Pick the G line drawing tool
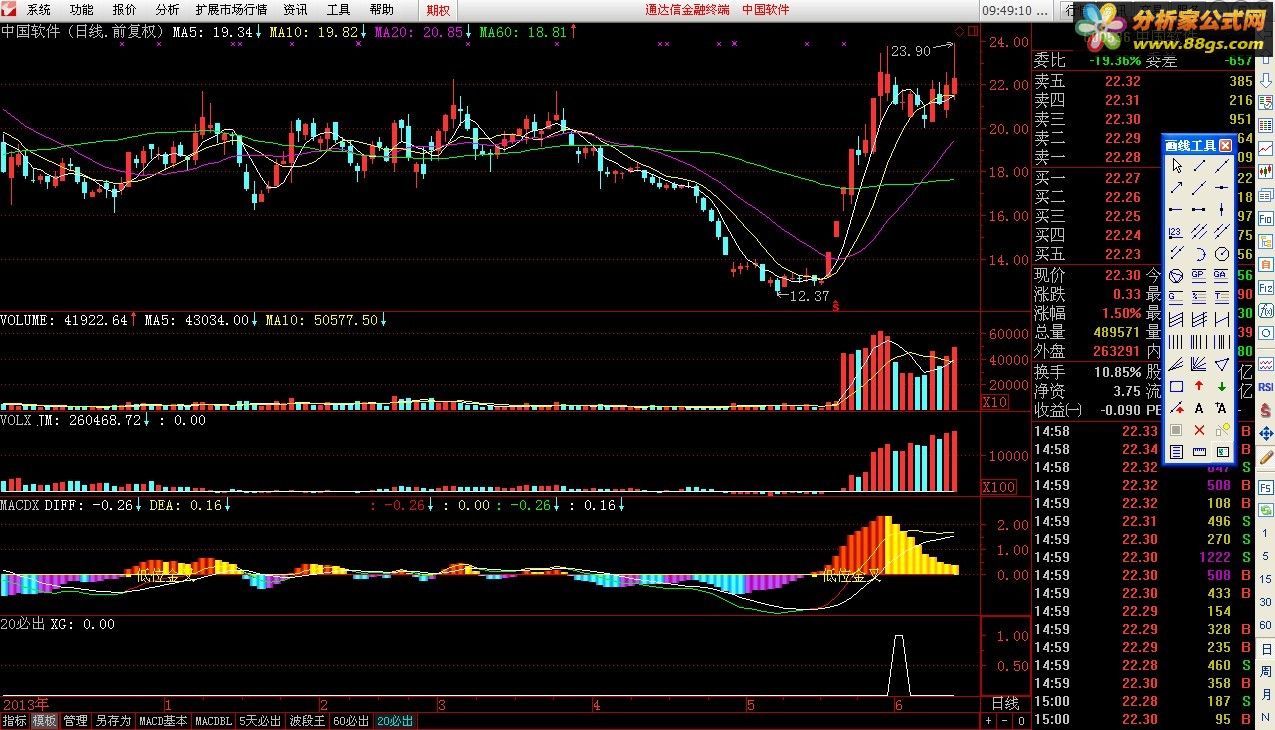Image resolution: width=1275 pixels, height=730 pixels. 1176,296
